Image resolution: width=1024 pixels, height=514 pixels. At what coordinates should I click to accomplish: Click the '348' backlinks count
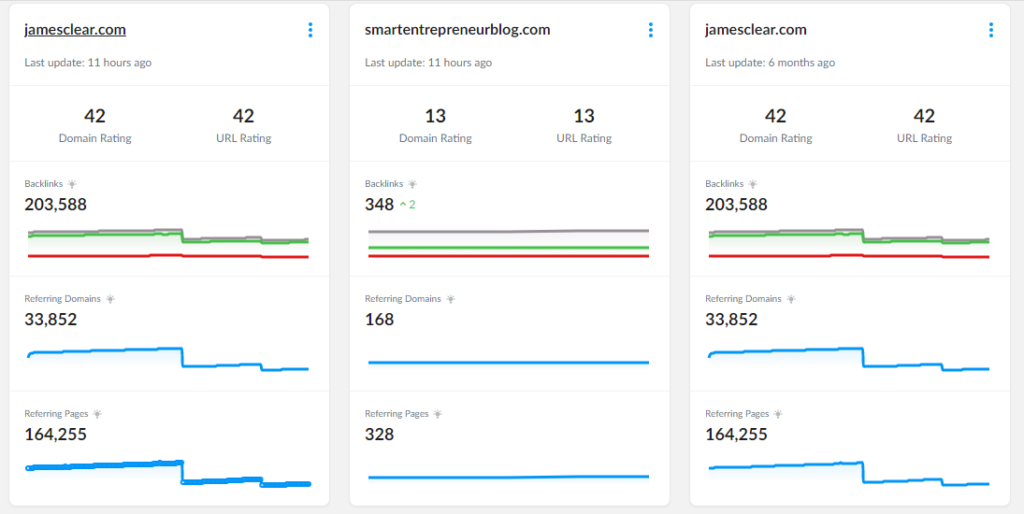click(379, 204)
